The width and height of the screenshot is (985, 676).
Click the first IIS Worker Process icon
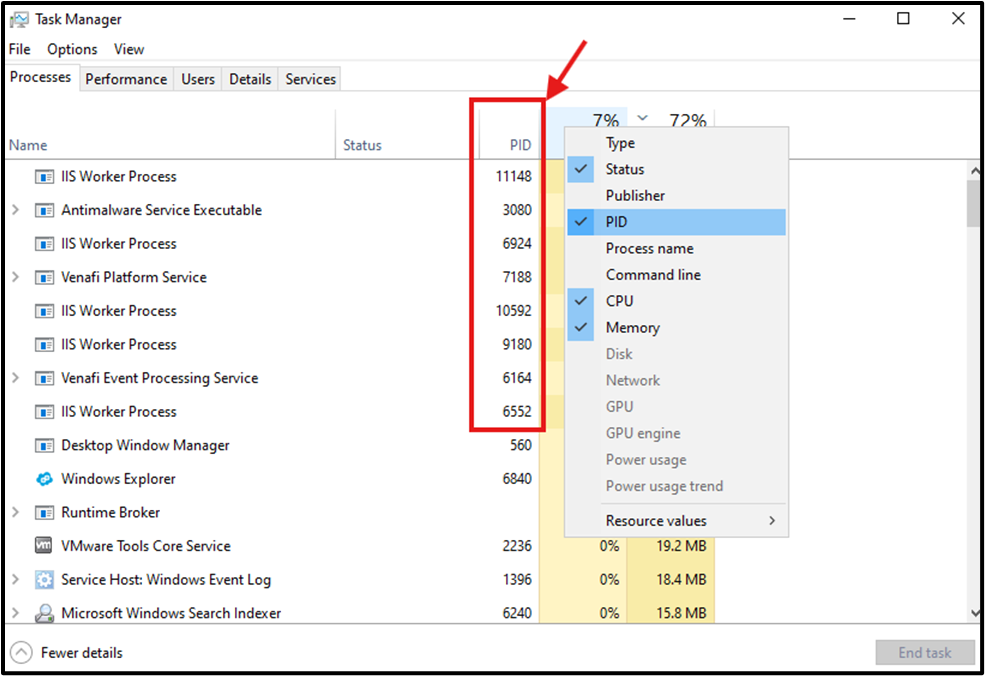(44, 176)
